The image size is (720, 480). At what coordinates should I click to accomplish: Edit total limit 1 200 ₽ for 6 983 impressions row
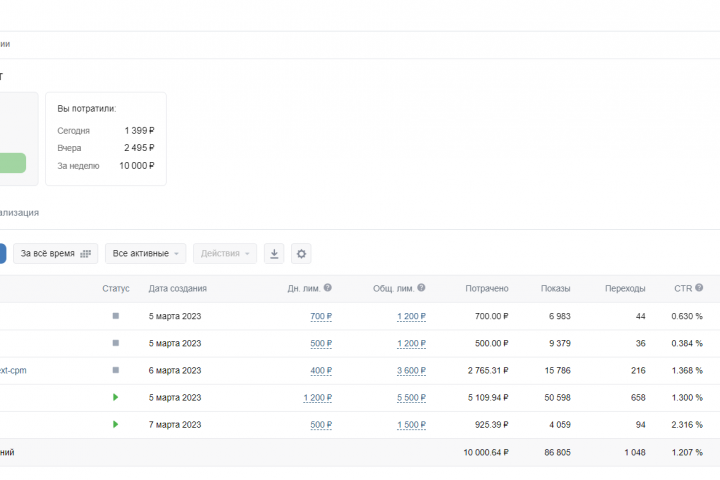click(x=411, y=316)
